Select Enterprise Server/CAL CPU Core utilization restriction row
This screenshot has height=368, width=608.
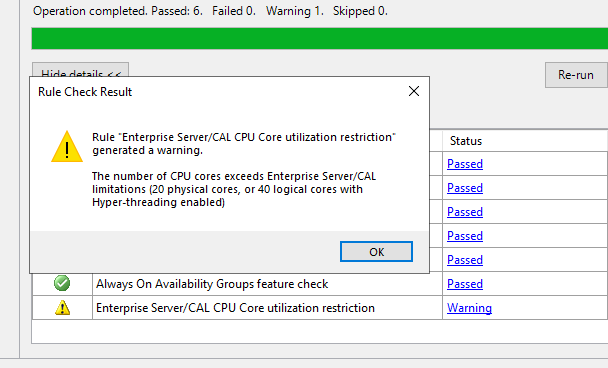(x=320, y=308)
